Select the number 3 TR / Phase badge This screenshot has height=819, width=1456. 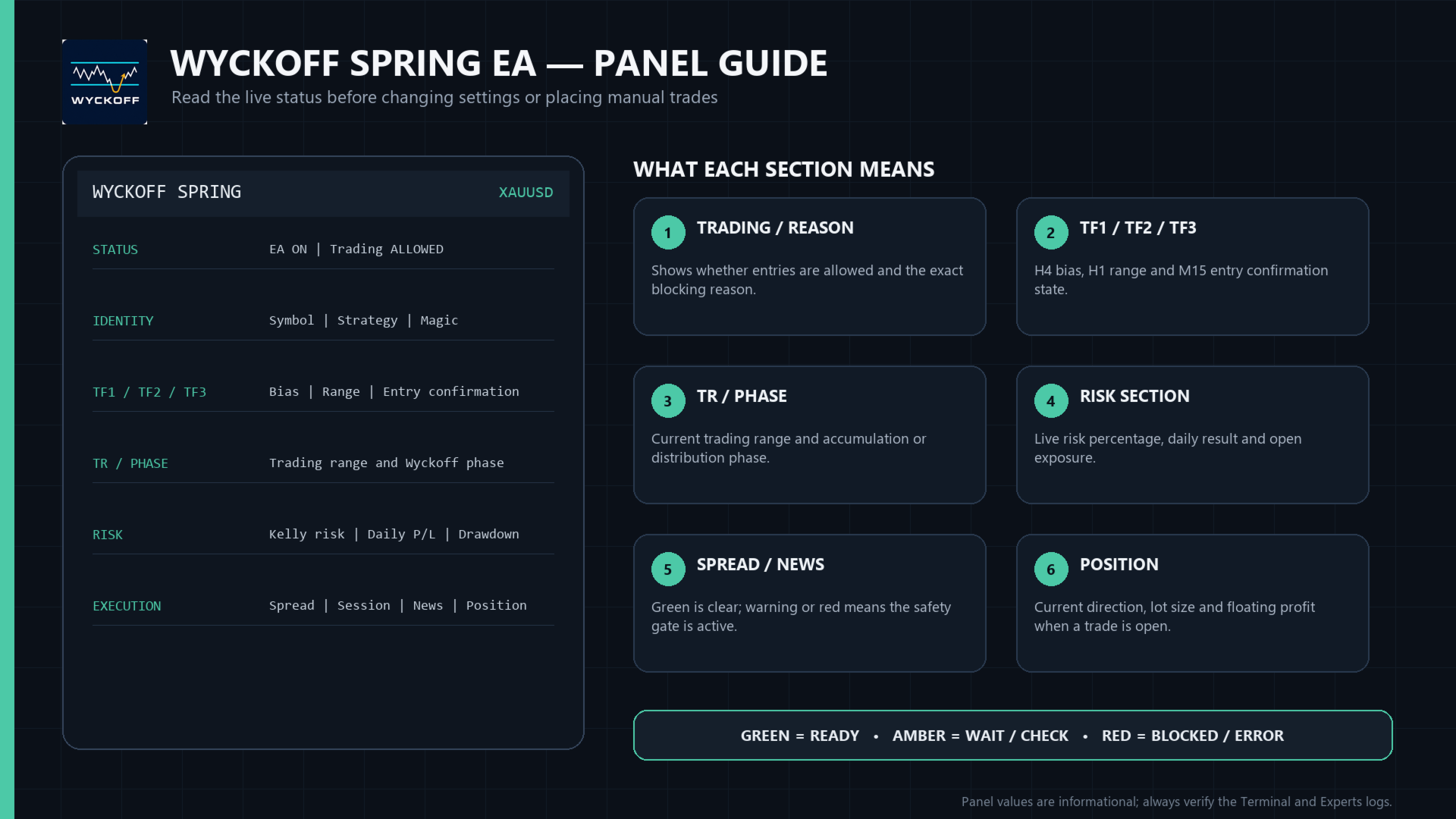(668, 401)
